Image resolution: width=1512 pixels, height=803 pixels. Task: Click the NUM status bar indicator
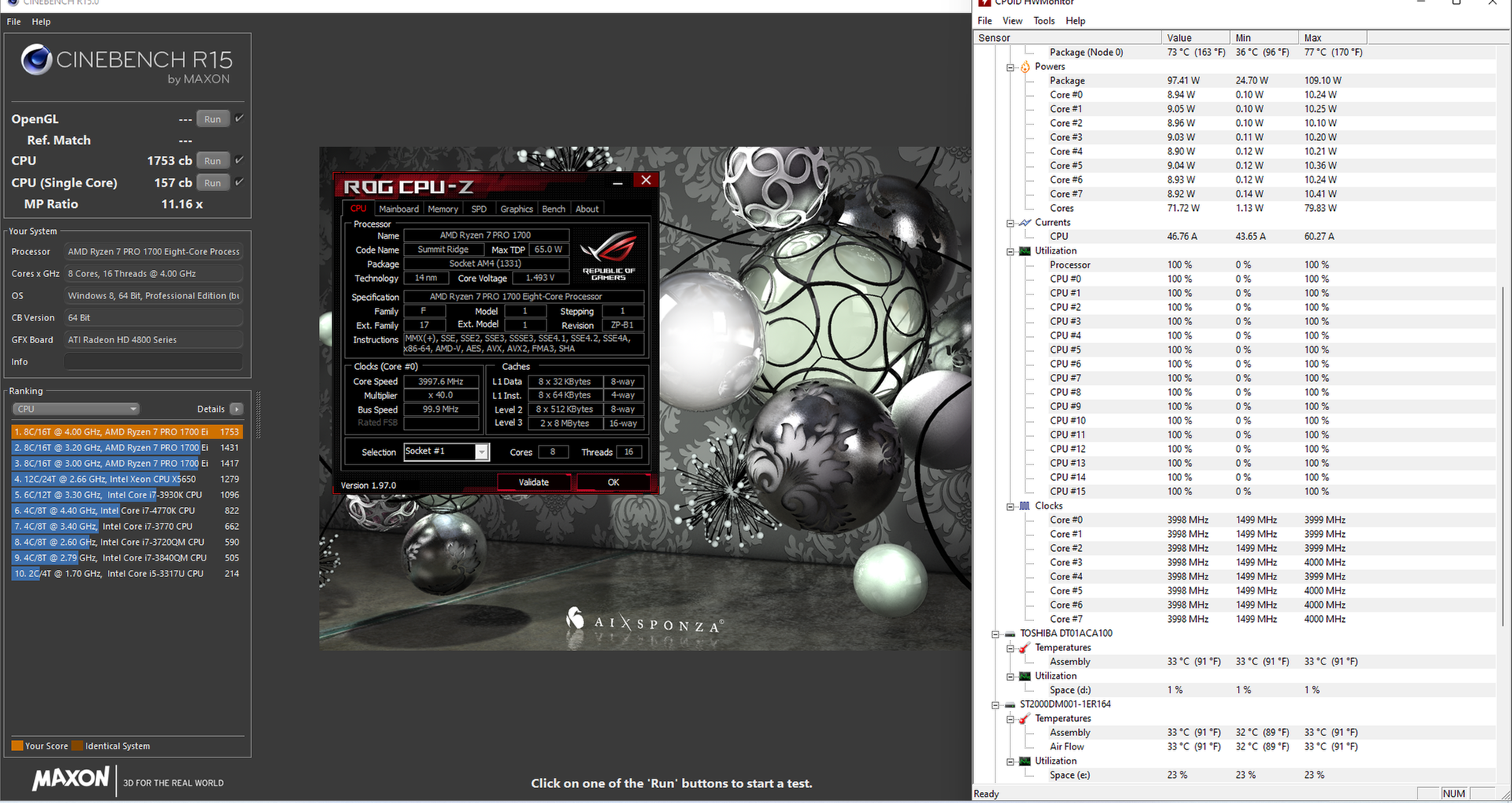click(1454, 794)
